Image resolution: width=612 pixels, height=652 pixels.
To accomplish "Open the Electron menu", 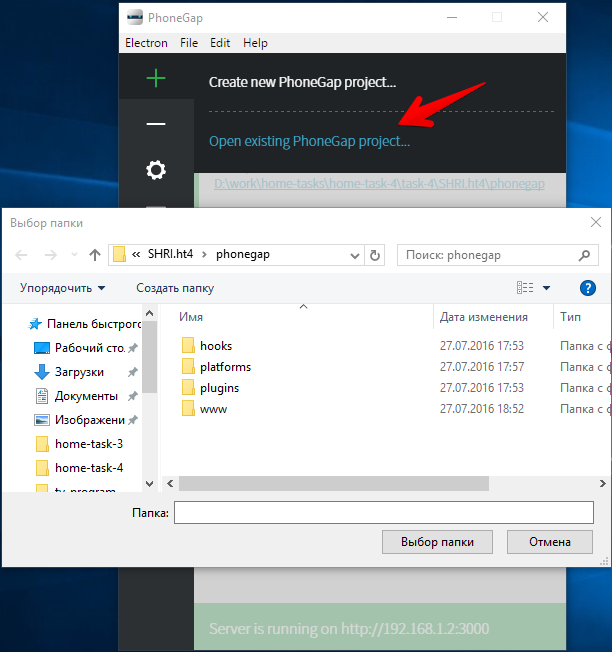I will point(146,43).
